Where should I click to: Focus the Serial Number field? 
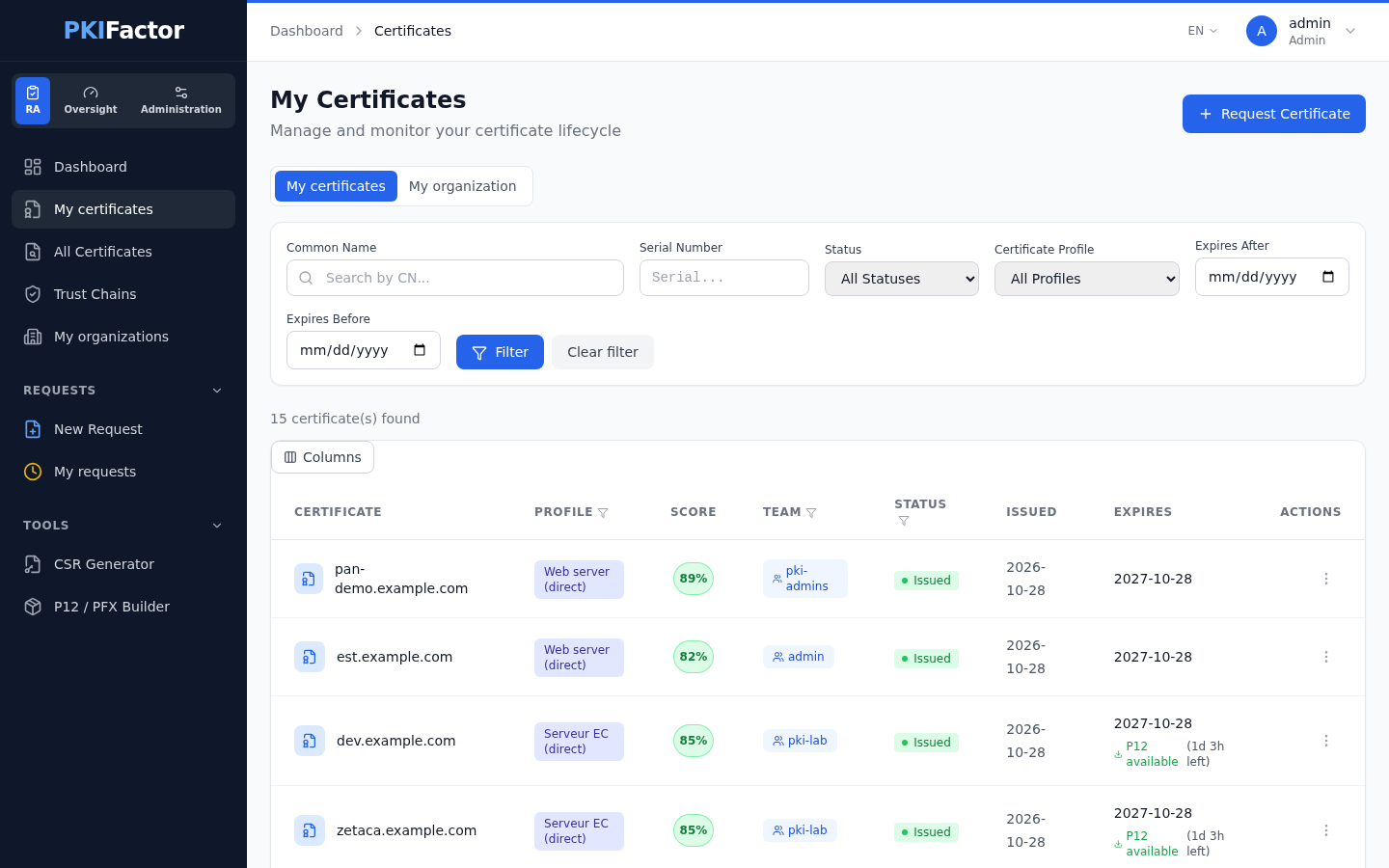724,278
